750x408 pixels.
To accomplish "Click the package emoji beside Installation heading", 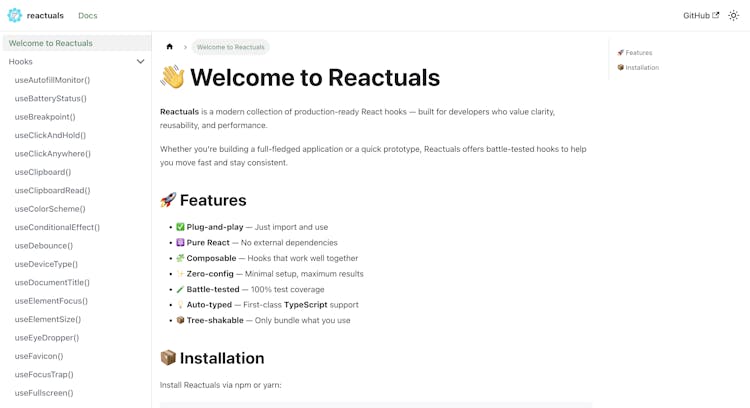I will tap(168, 357).
